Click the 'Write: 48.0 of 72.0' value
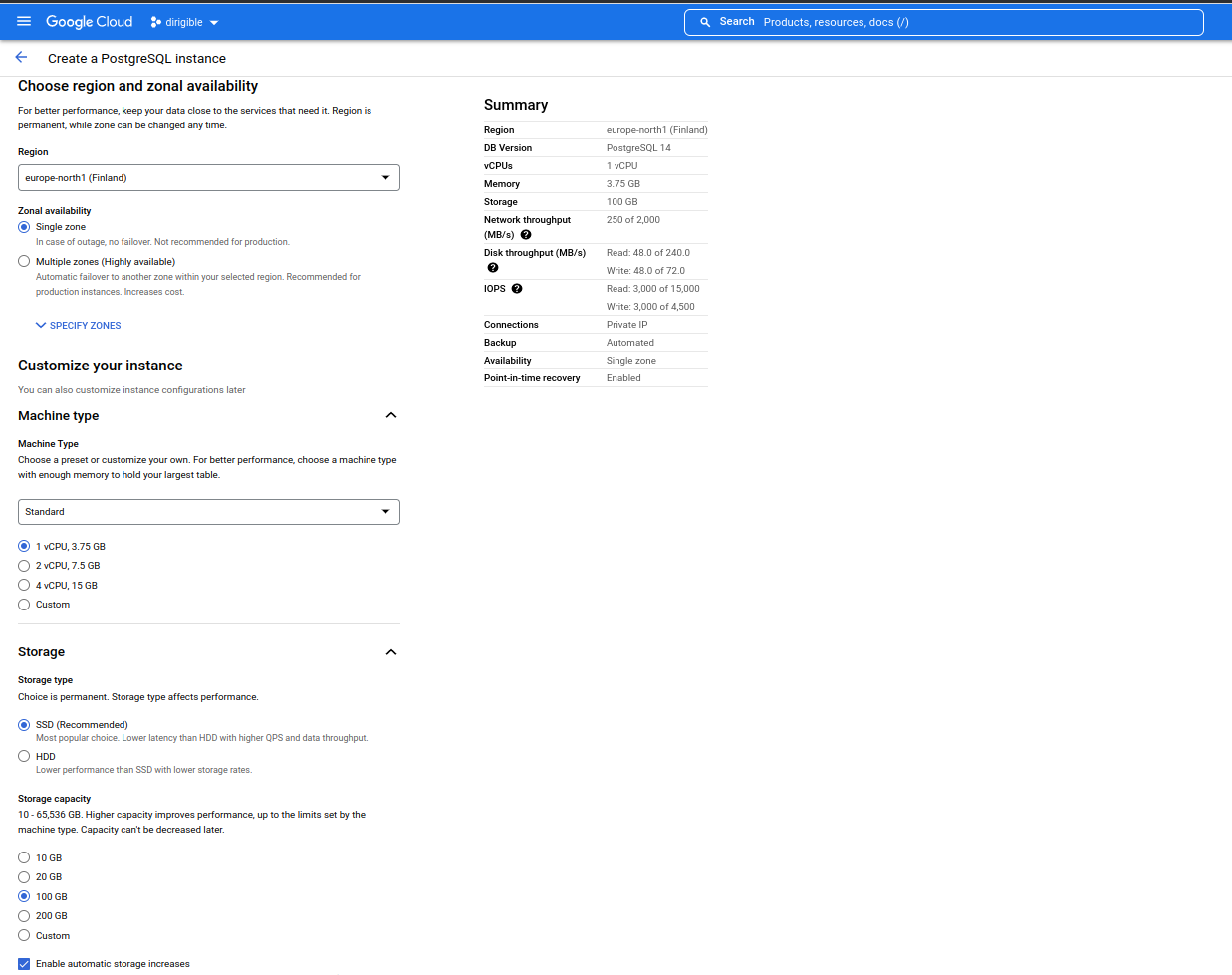 coord(645,271)
